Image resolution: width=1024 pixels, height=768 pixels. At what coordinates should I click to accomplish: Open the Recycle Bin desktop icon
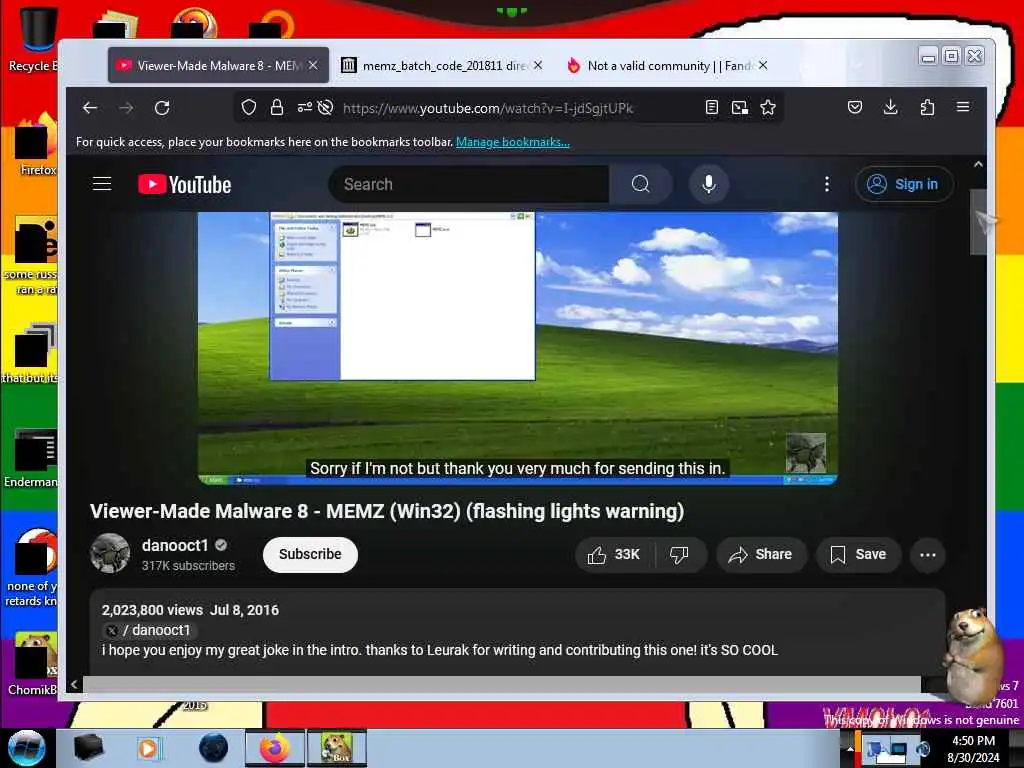[x=33, y=39]
